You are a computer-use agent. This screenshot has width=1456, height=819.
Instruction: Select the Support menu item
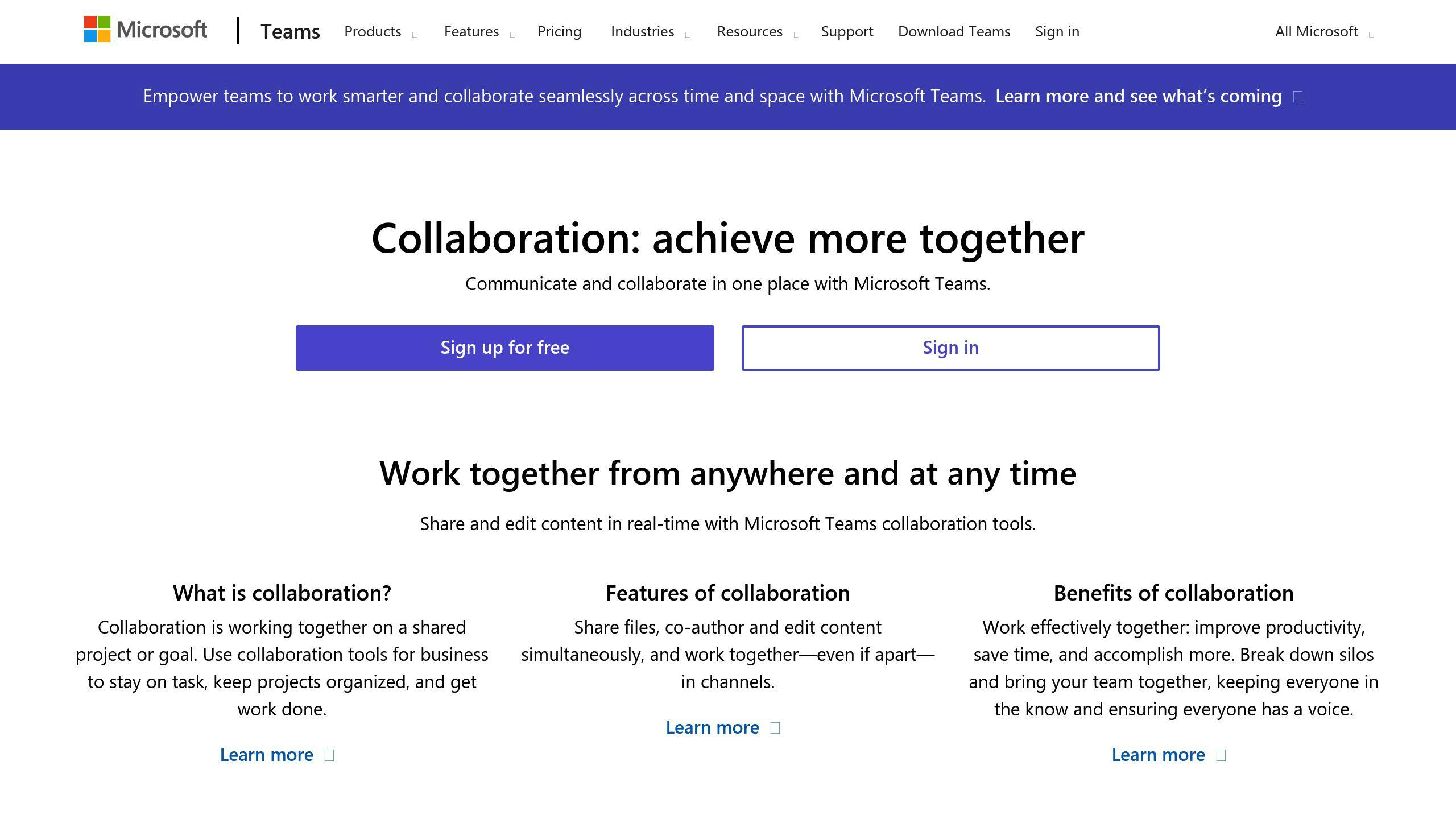[848, 31]
